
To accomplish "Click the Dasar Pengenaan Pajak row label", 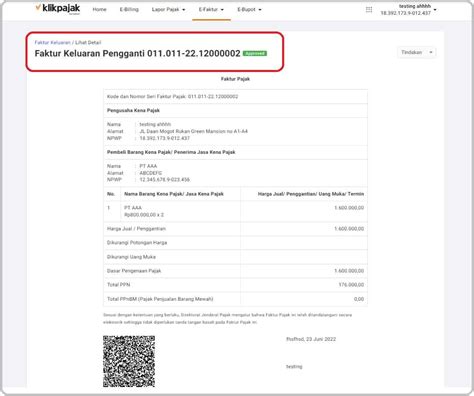I will coord(134,271).
